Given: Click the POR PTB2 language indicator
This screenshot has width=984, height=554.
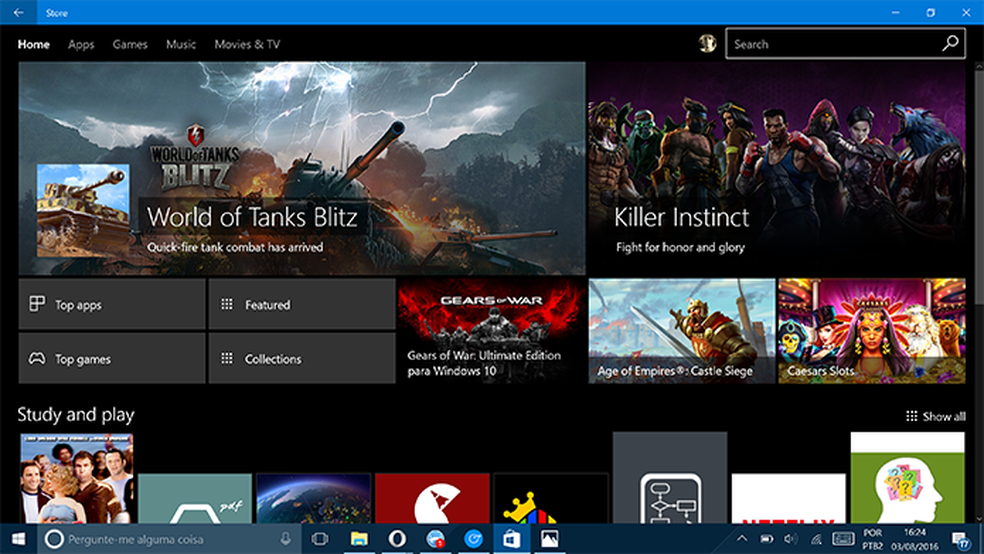Looking at the screenshot, I should [x=873, y=539].
